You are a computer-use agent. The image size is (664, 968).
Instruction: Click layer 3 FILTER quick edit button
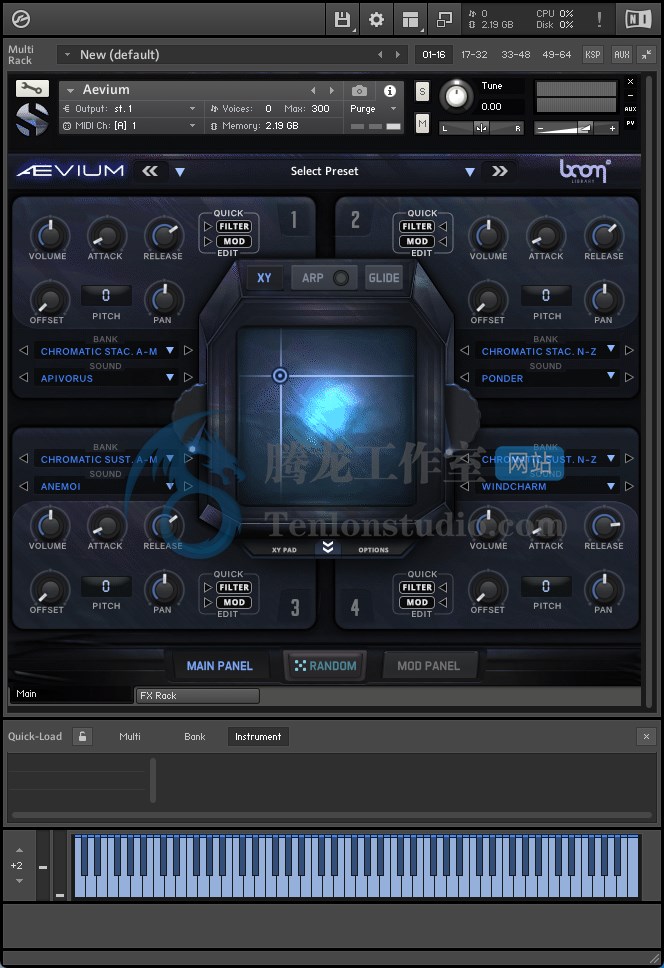(x=234, y=587)
